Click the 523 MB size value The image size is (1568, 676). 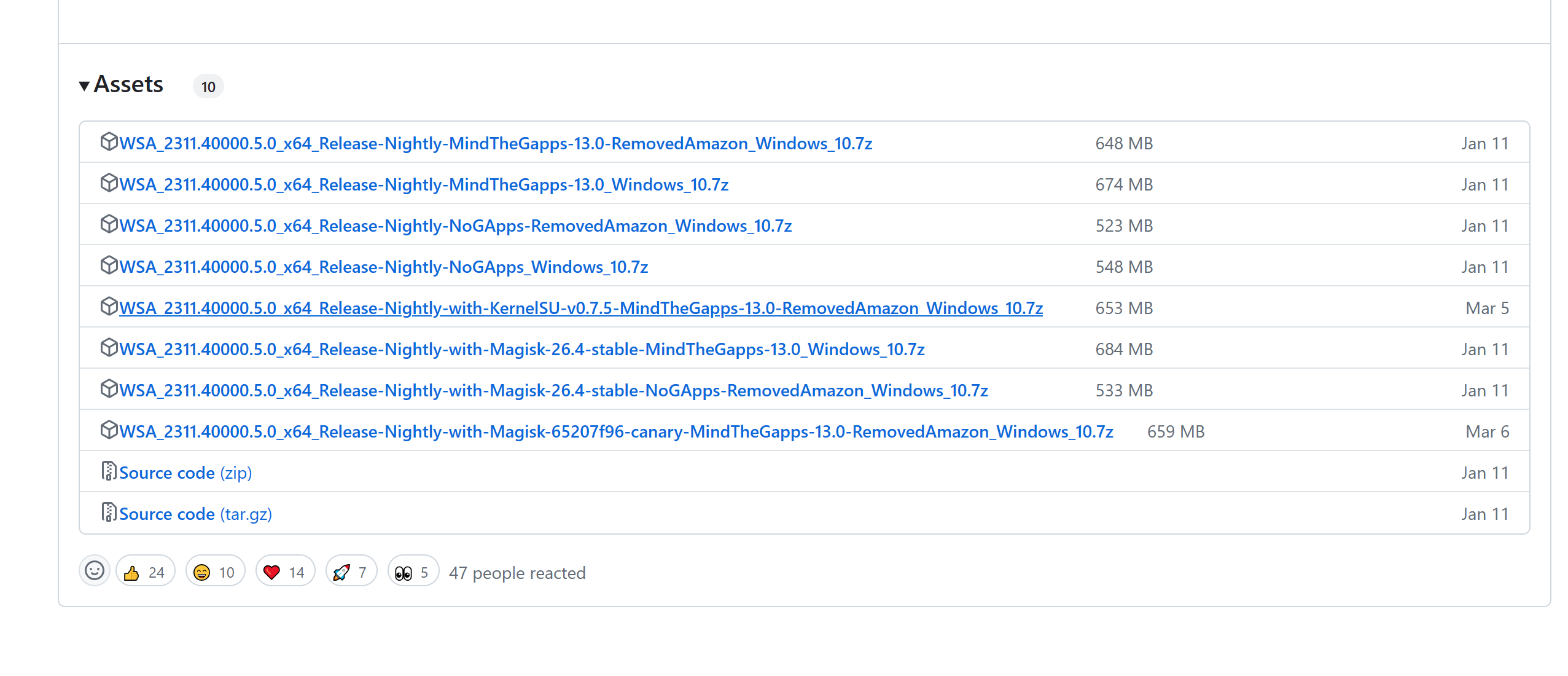click(1124, 226)
